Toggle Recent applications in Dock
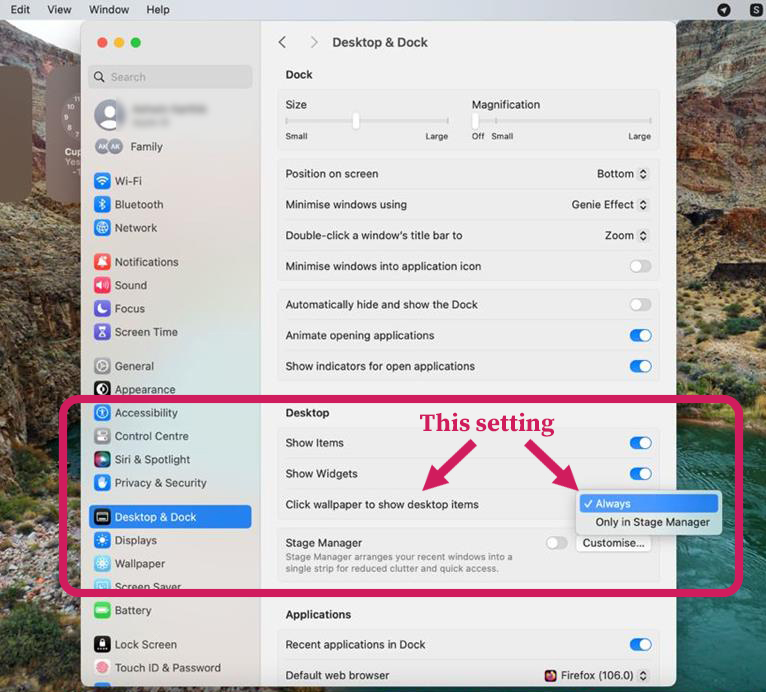 [640, 645]
